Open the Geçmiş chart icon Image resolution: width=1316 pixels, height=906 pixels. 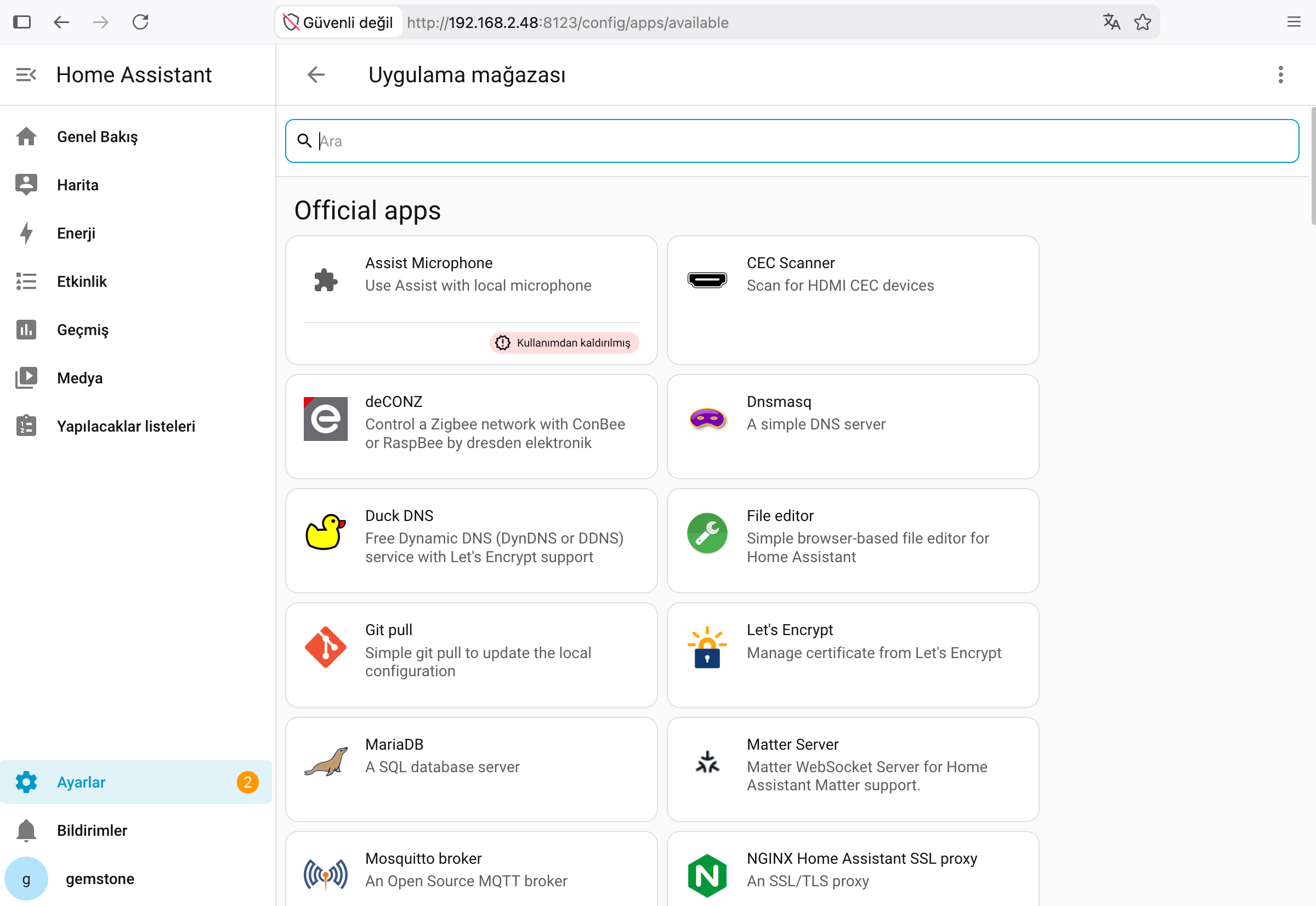(26, 330)
